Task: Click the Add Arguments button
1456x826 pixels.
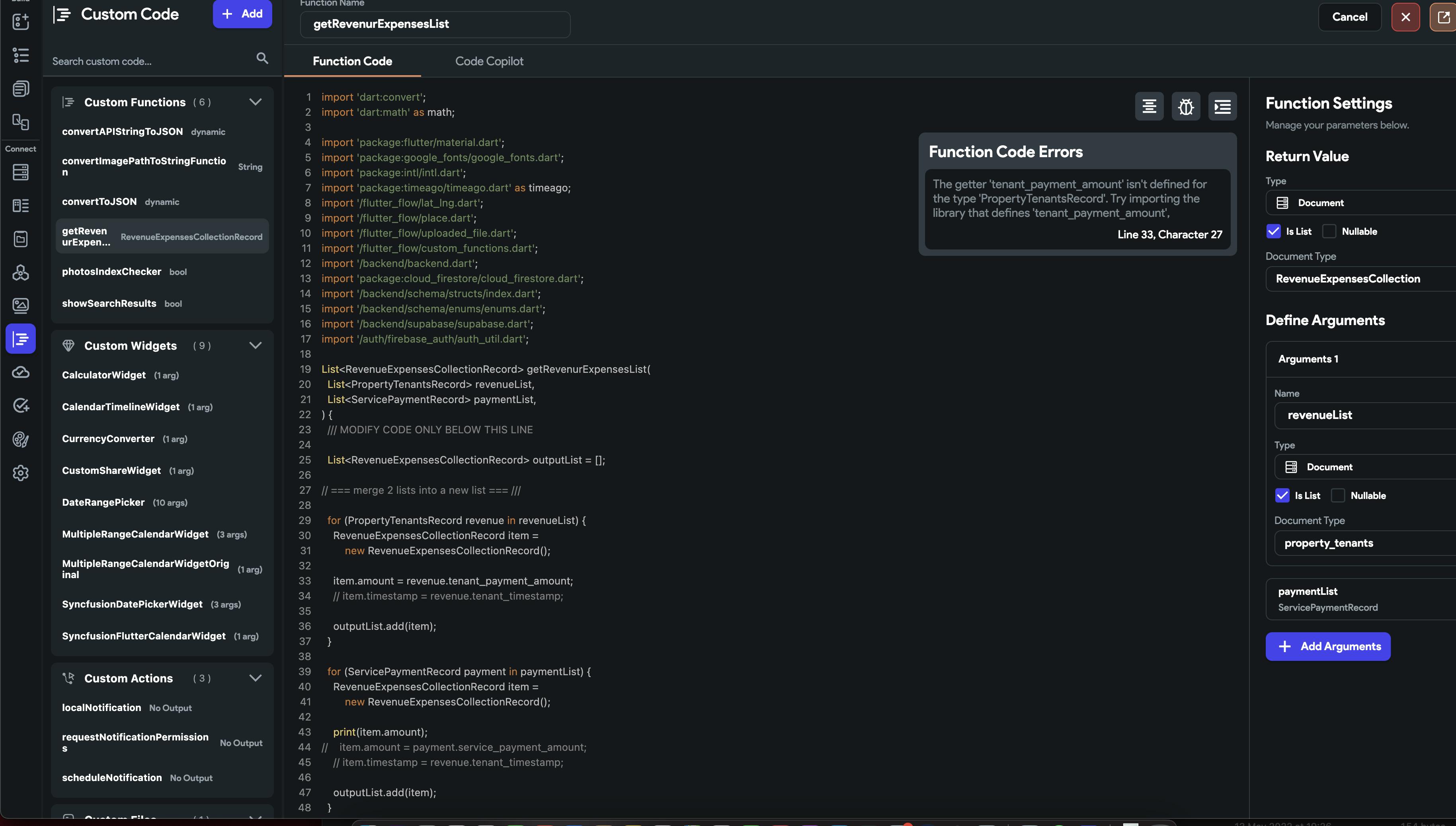Action: (1327, 646)
